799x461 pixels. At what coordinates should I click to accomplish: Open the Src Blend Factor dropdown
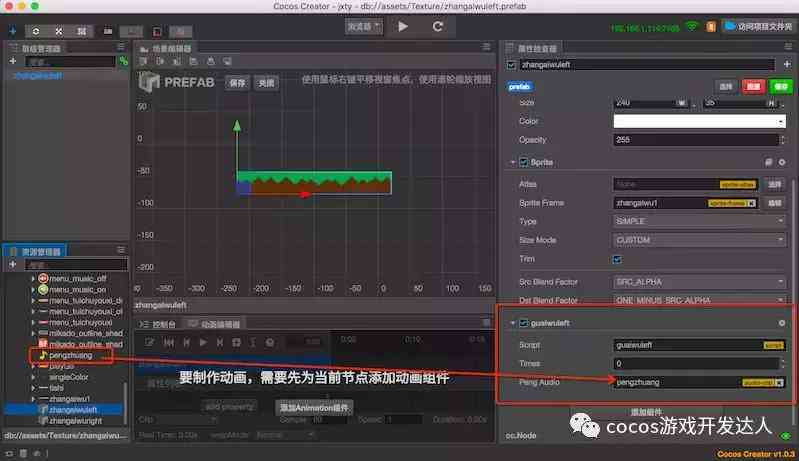(699, 282)
